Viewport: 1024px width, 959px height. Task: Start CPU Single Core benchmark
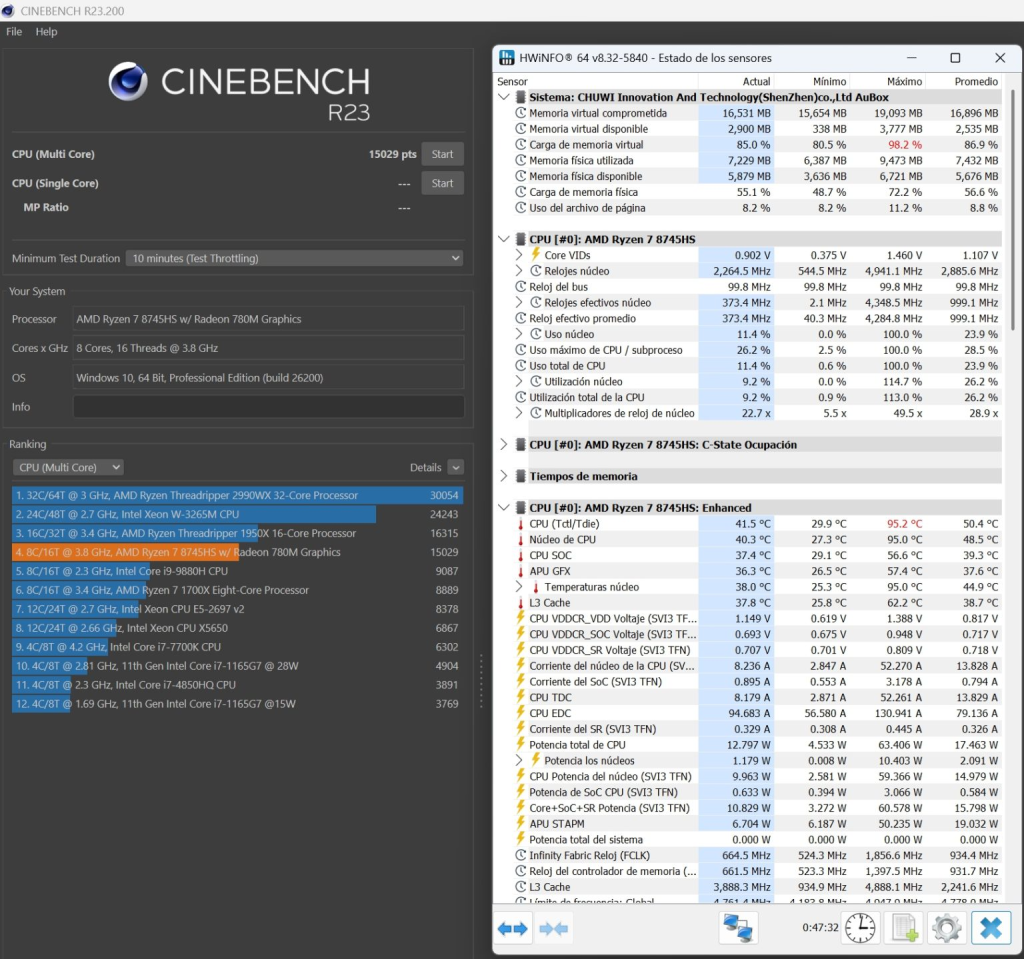click(442, 184)
